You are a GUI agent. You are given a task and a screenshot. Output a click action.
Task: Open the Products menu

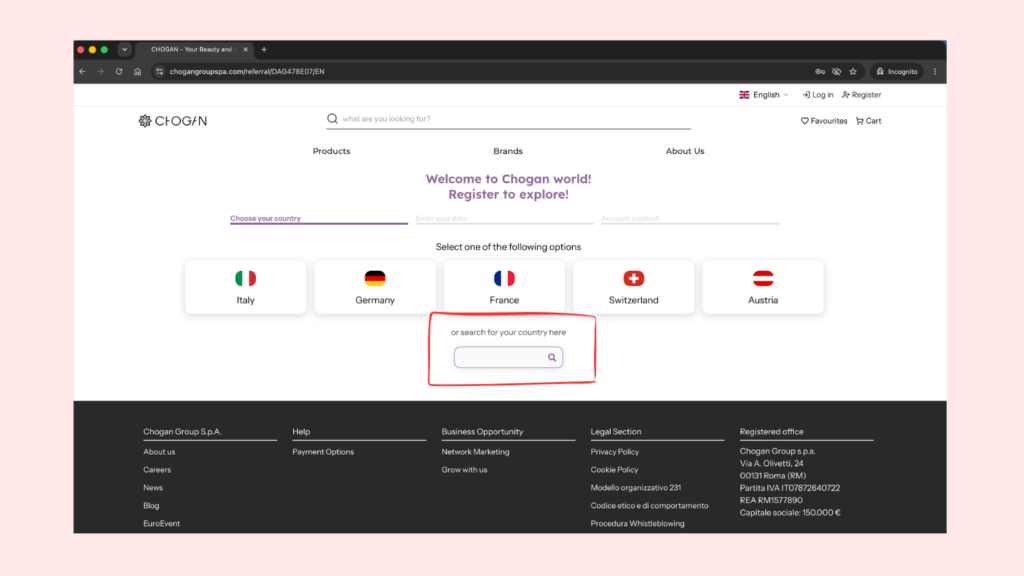point(331,151)
